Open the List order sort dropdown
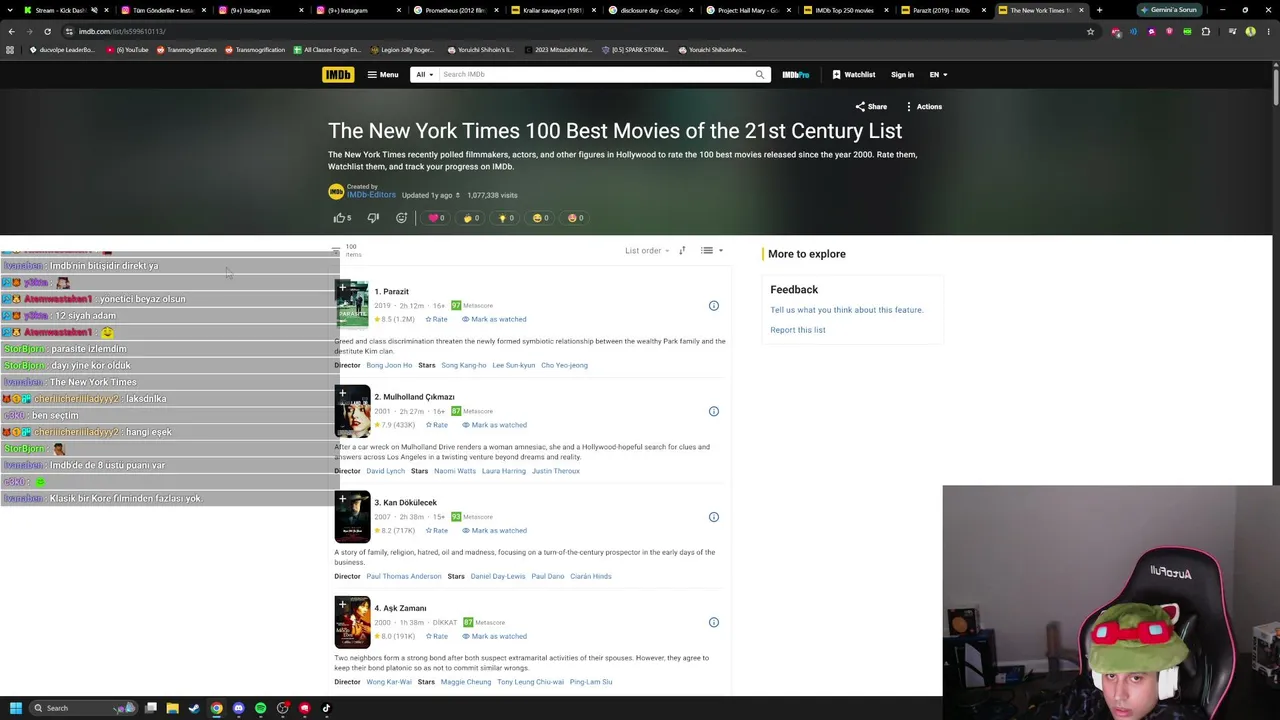Image resolution: width=1280 pixels, height=720 pixels. tap(647, 250)
